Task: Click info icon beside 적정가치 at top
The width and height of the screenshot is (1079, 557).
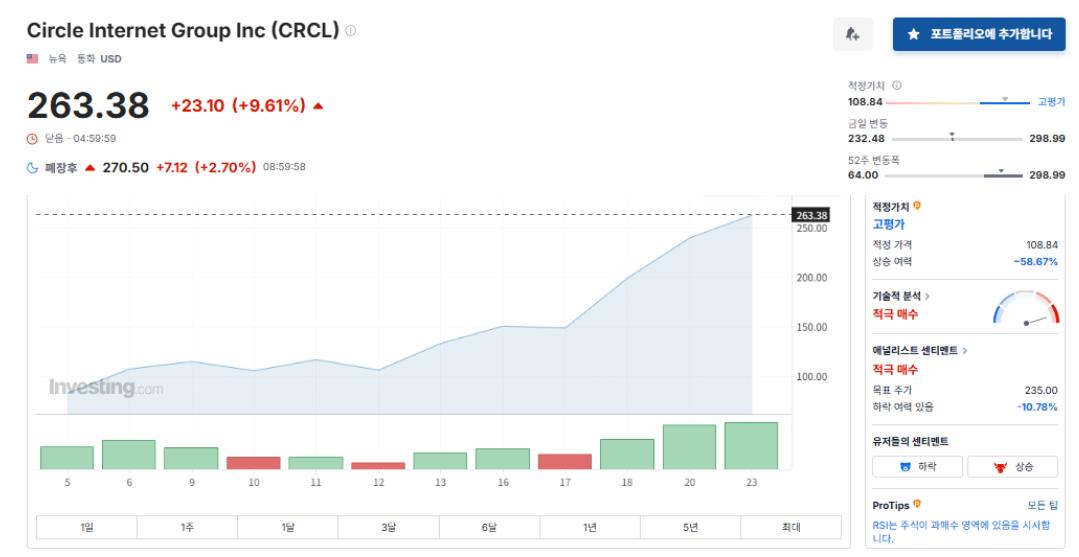Action: (x=897, y=85)
